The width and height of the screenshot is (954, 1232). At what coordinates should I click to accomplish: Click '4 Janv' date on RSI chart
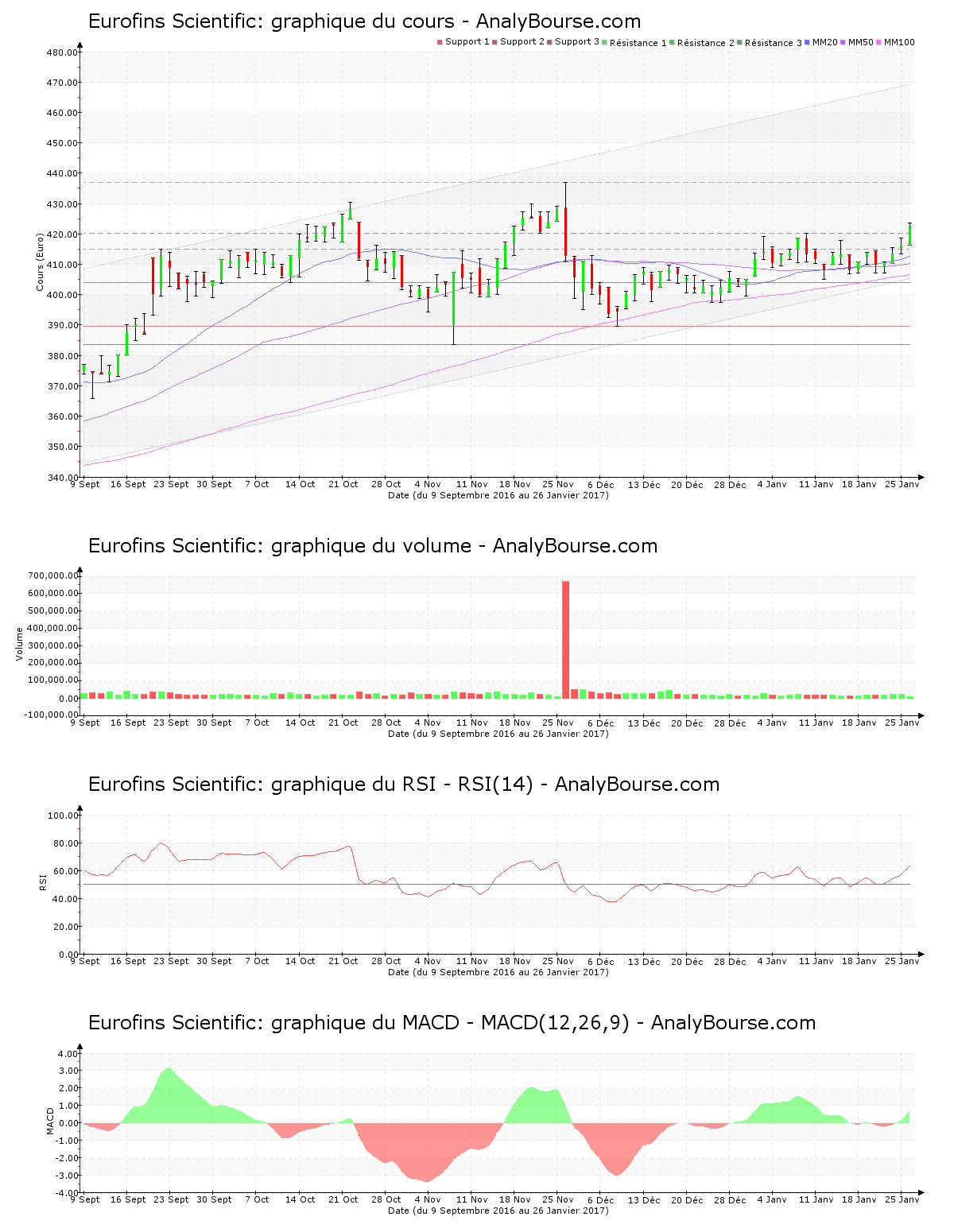coord(771,961)
